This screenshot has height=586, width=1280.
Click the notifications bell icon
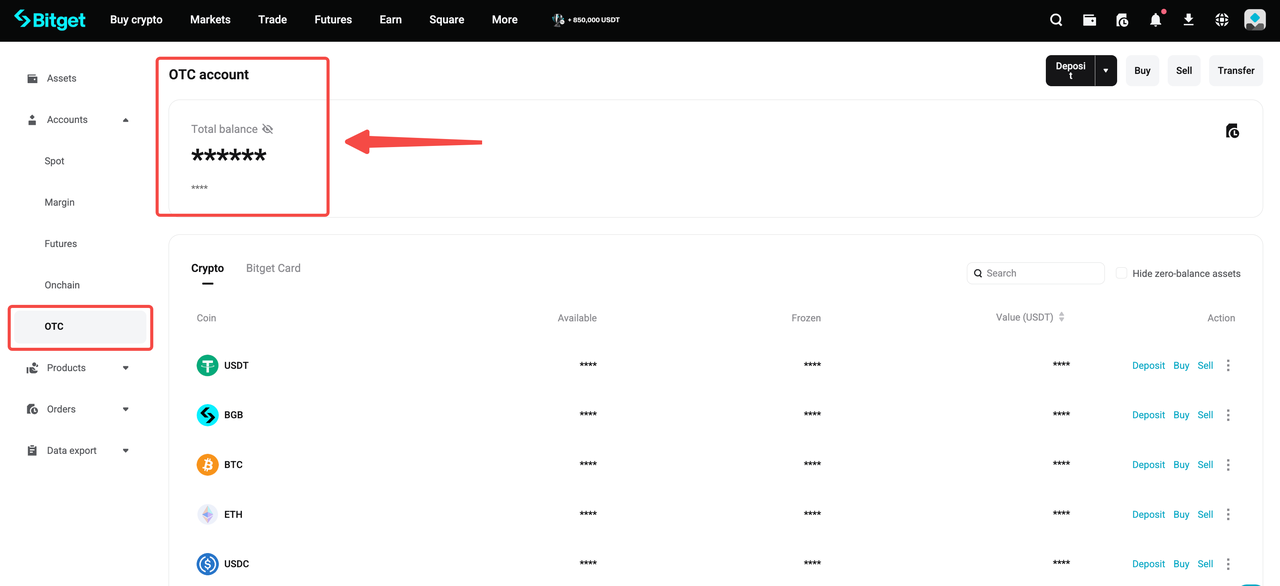pyautogui.click(x=1155, y=19)
